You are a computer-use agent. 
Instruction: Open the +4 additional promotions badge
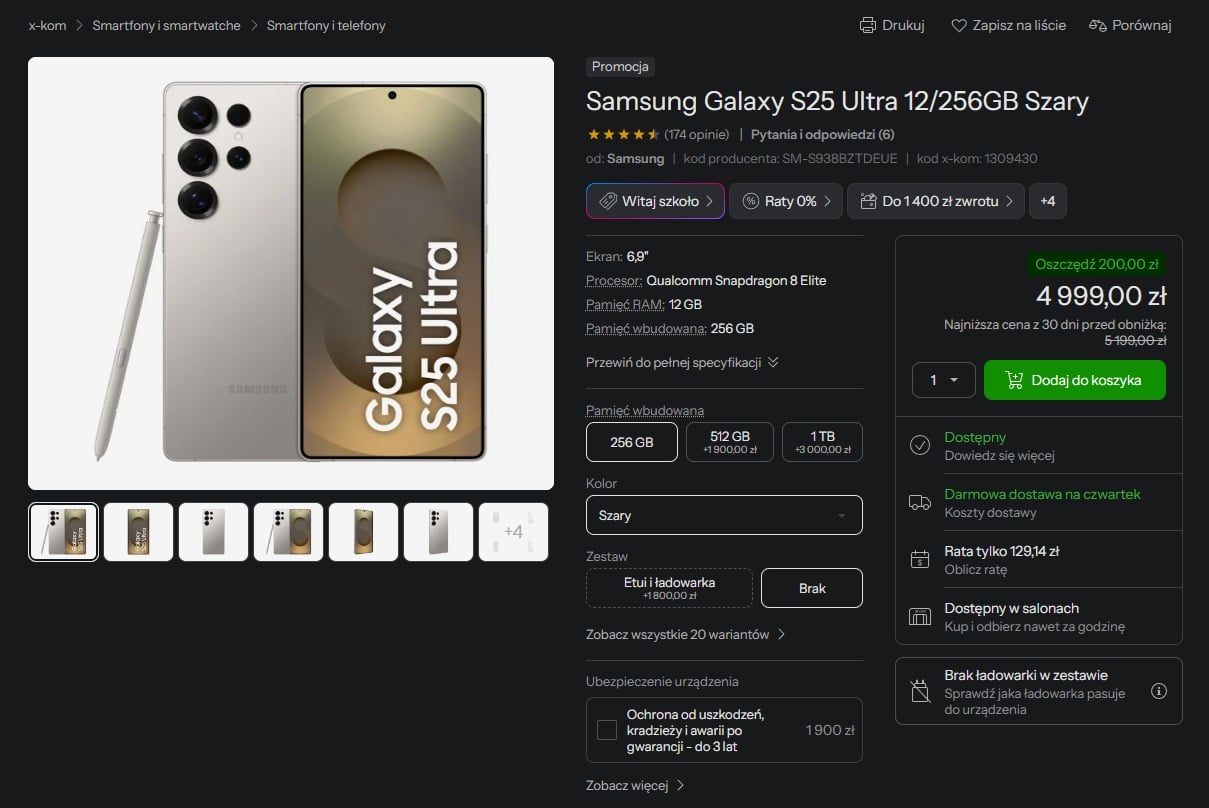tap(1048, 201)
